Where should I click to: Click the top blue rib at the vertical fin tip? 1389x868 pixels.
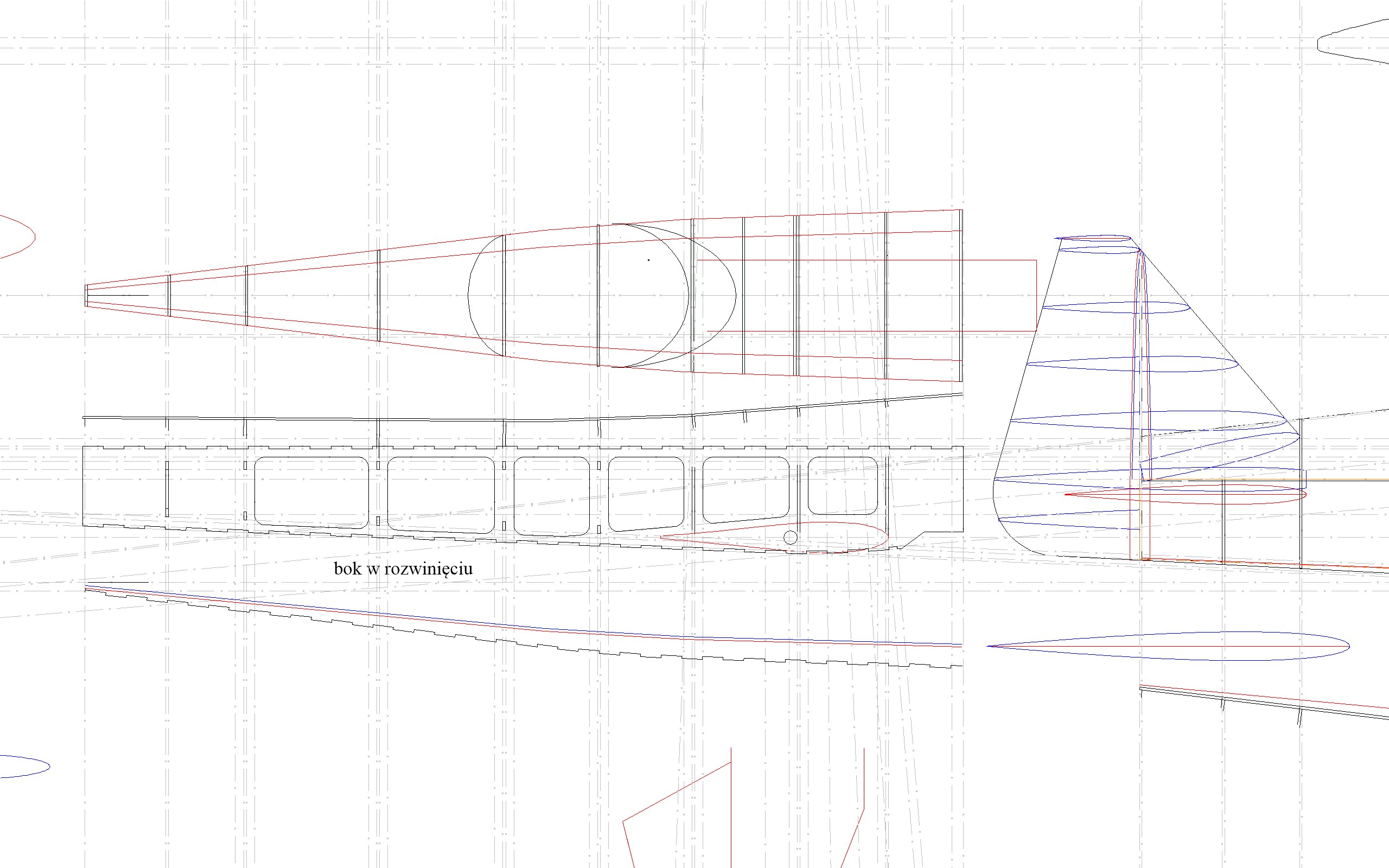point(1093,237)
